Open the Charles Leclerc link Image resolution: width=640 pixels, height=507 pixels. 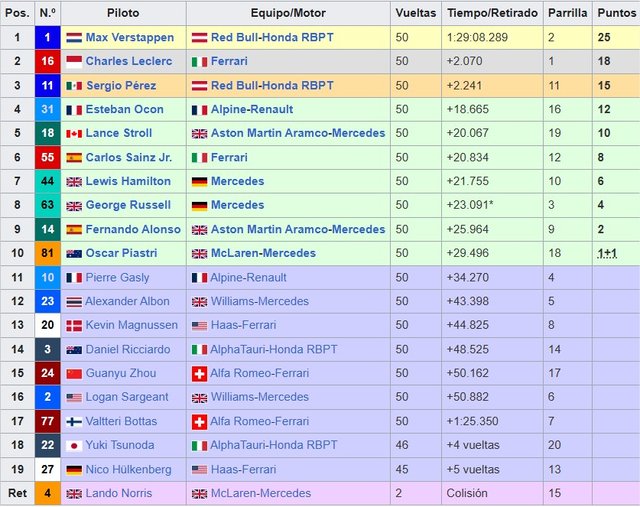pyautogui.click(x=129, y=61)
